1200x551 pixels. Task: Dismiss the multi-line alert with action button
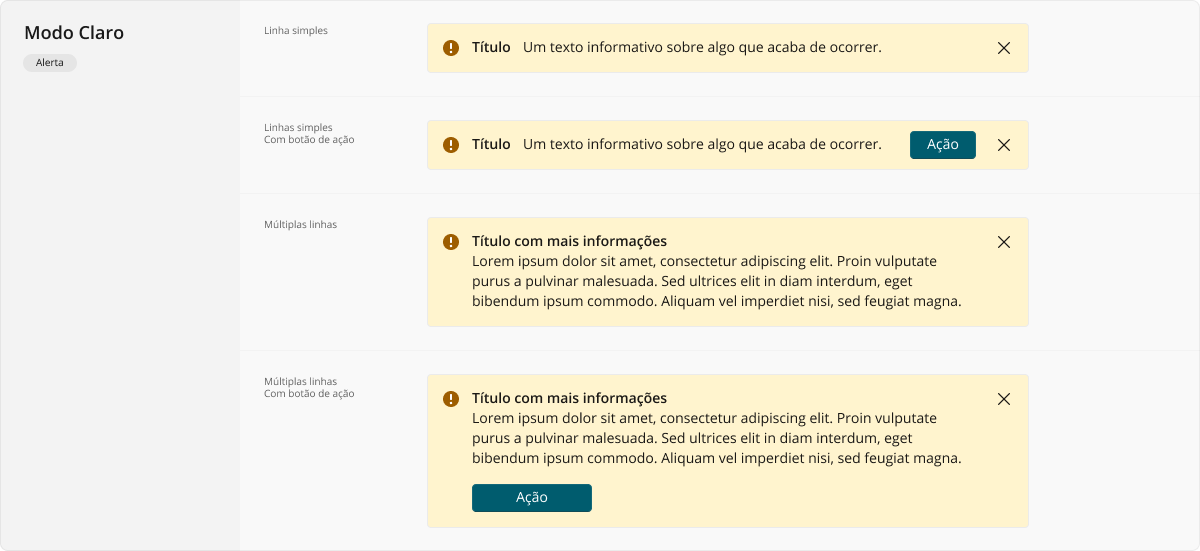[x=1004, y=399]
